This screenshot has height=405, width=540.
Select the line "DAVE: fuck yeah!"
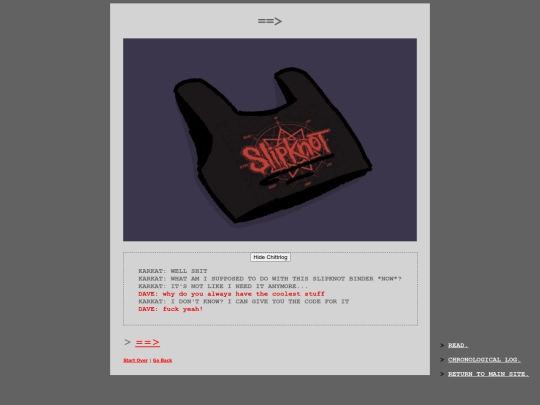[x=170, y=309]
